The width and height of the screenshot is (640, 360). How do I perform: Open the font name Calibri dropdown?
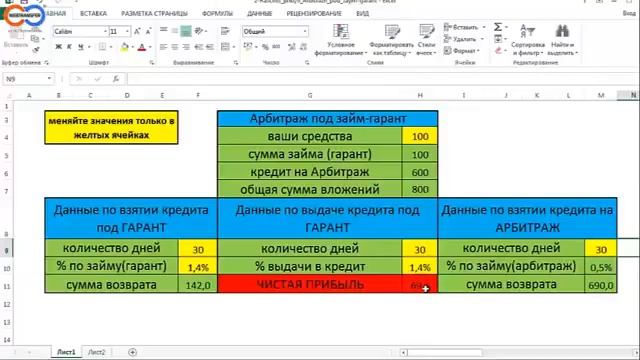pos(105,31)
